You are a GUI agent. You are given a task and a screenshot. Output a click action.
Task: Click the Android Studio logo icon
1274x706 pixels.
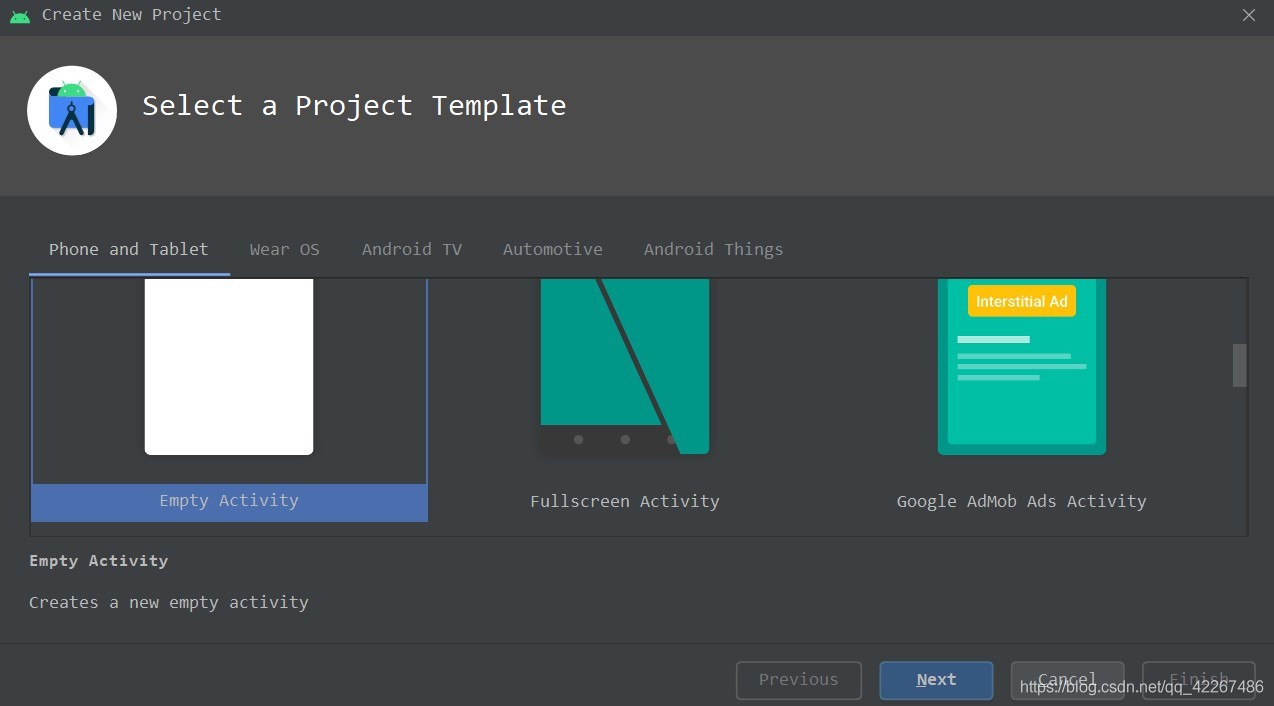[72, 110]
